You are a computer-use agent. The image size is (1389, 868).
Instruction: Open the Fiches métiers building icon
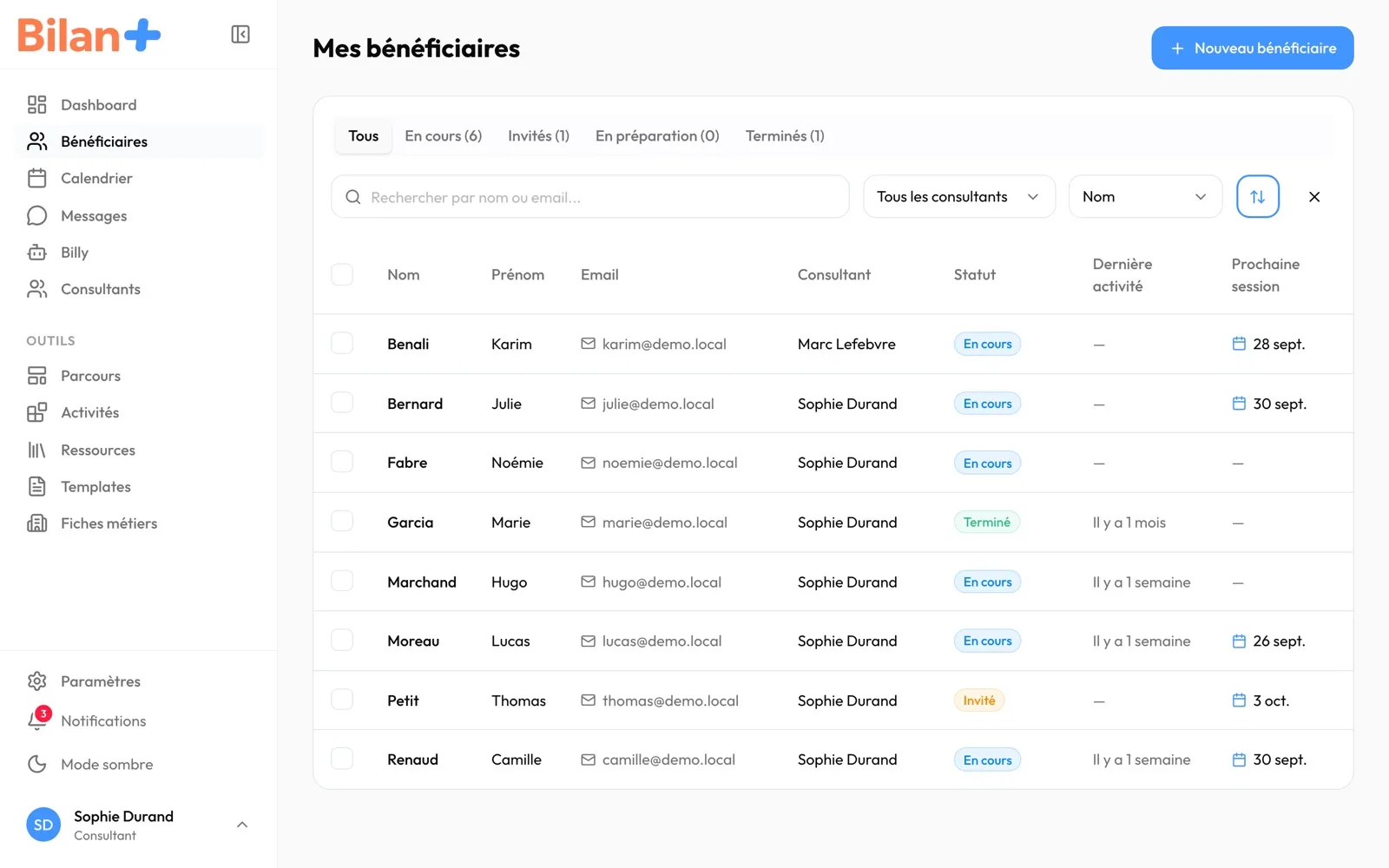[36, 523]
